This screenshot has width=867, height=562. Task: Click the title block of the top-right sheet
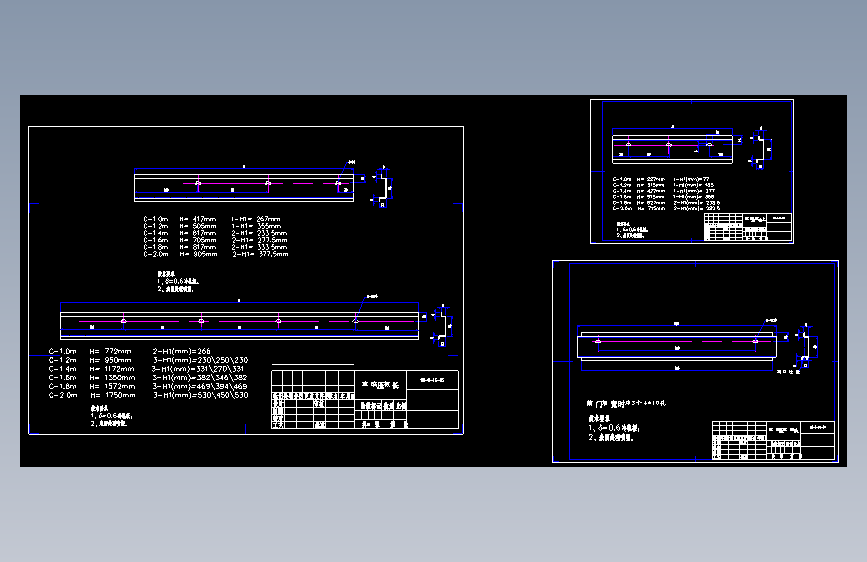tap(748, 227)
